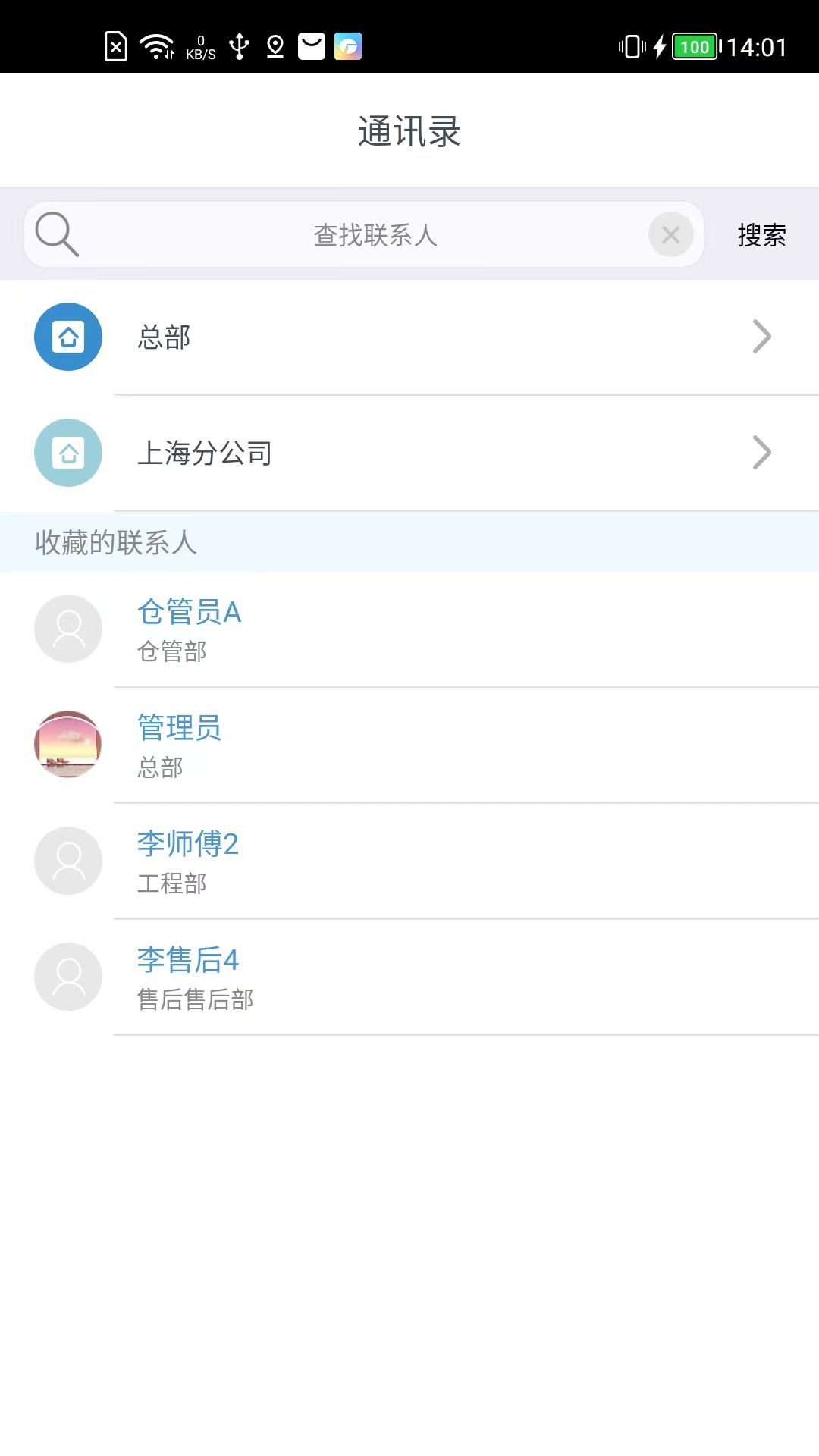Open the 总部 department icon

[x=68, y=337]
